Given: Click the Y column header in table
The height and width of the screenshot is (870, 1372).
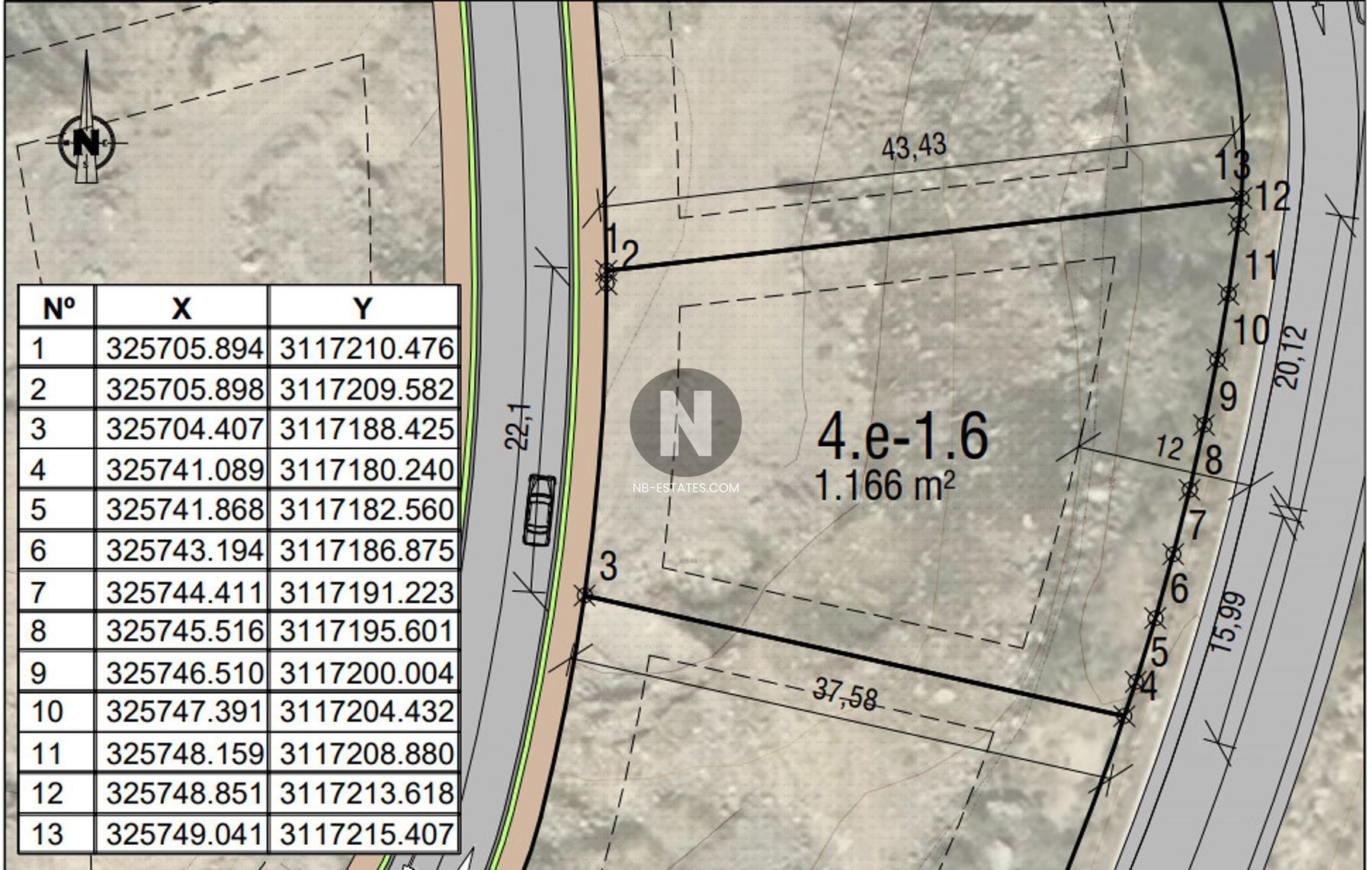Looking at the screenshot, I should click(x=364, y=308).
